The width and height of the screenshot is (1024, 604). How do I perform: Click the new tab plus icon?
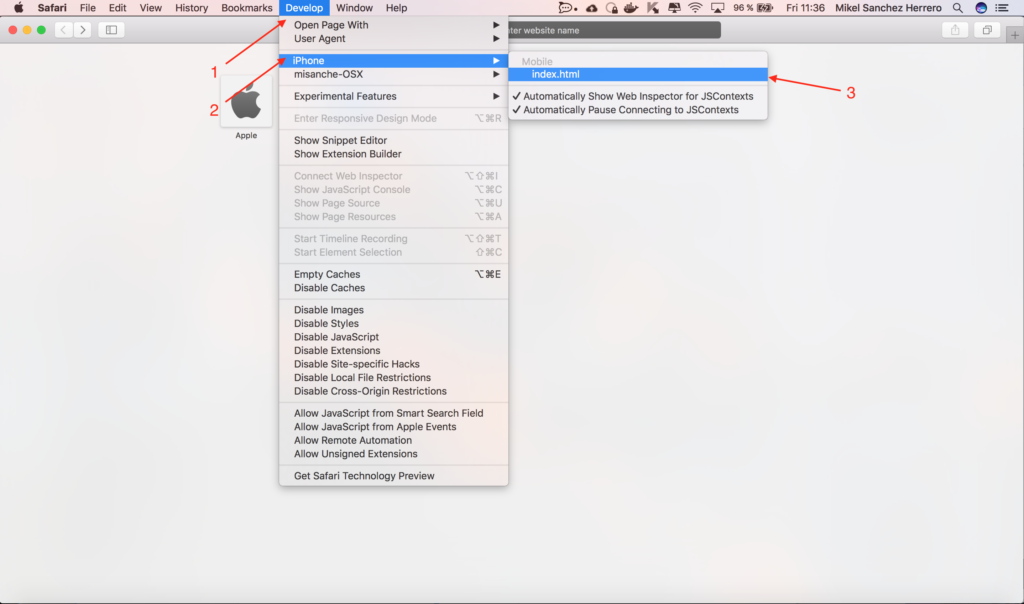pos(1014,35)
